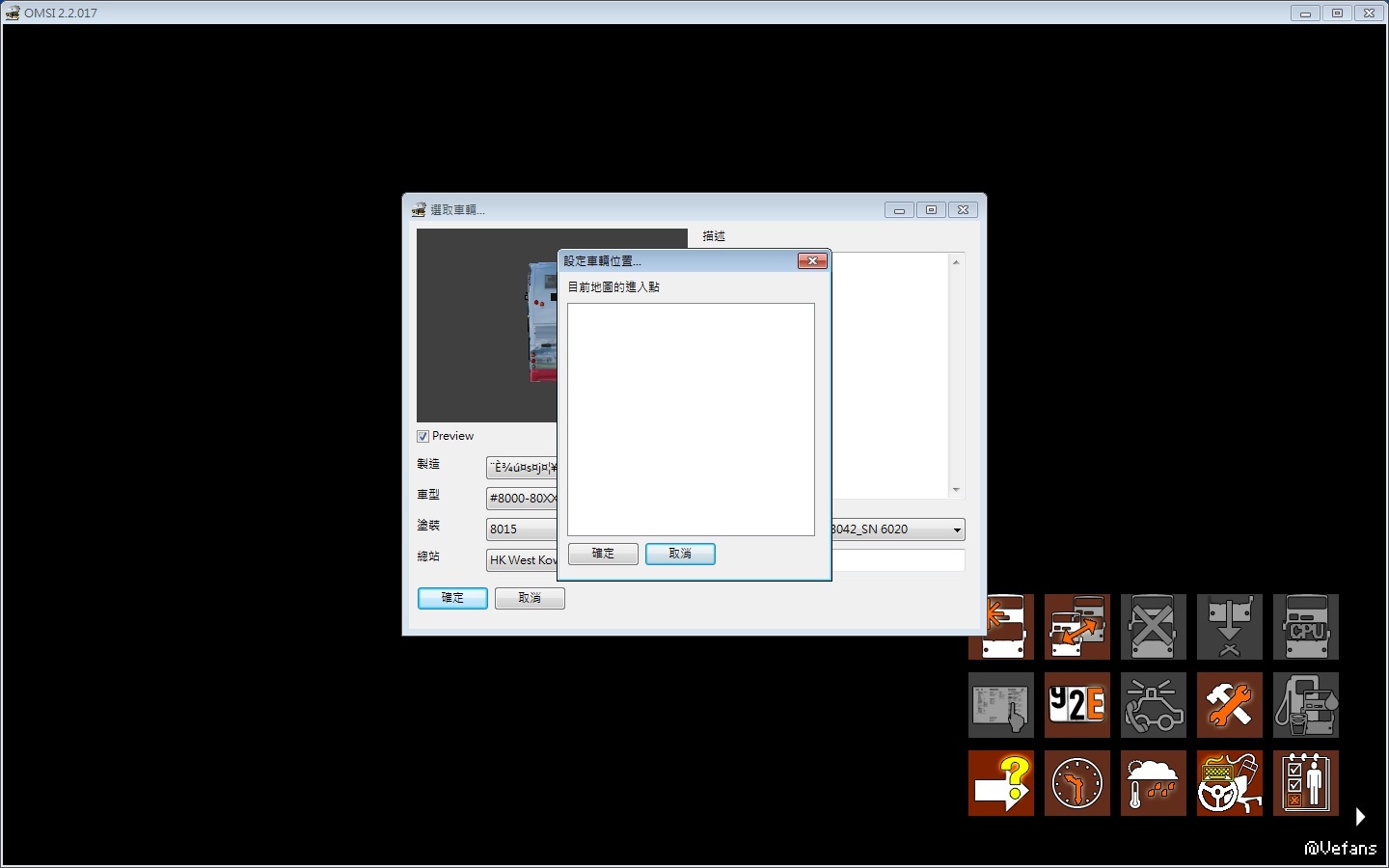This screenshot has height=868, width=1389.
Task: Click the emergency call car icon
Action: coord(1154,705)
